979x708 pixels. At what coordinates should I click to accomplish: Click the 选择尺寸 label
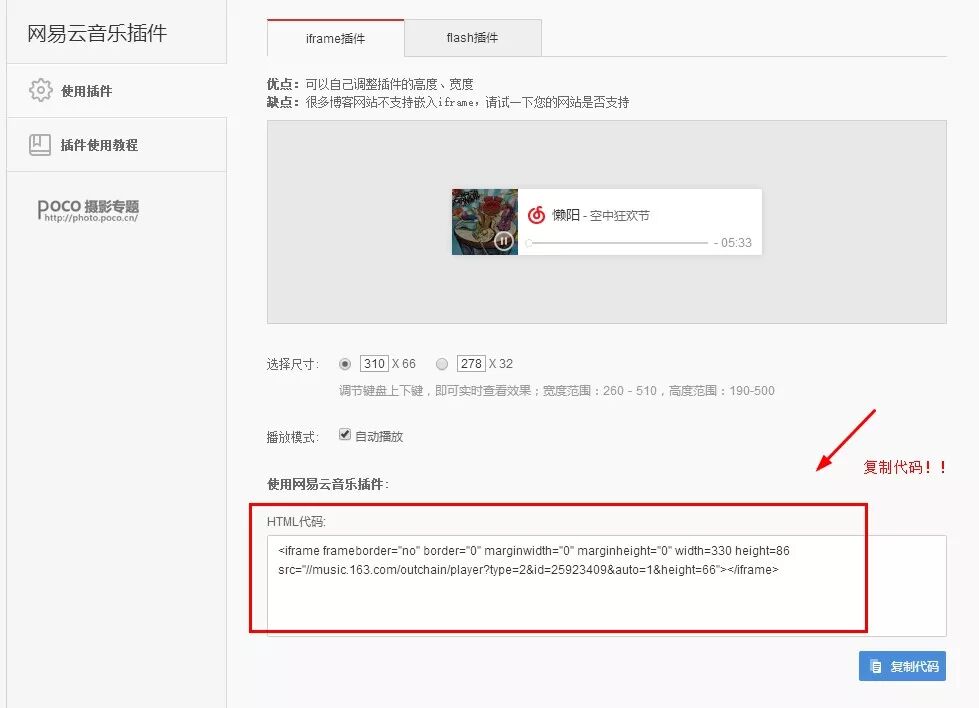[x=293, y=364]
